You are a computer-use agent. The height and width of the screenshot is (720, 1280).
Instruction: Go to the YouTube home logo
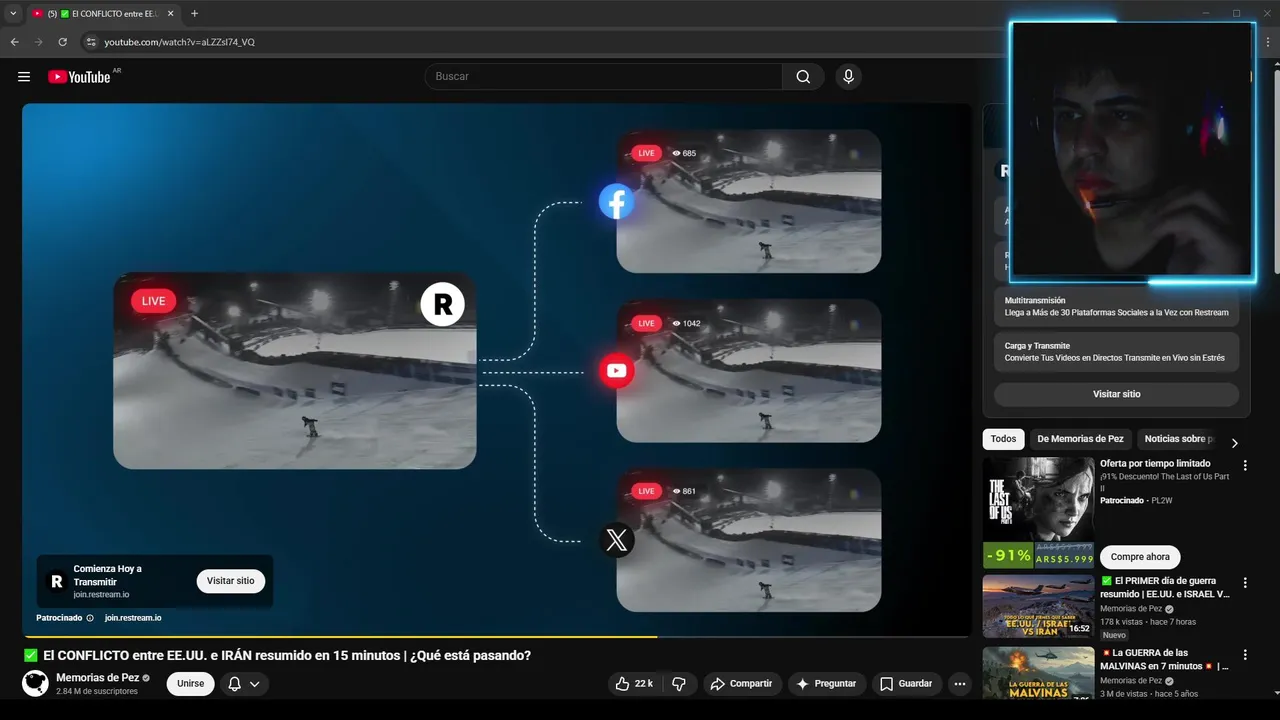click(79, 77)
